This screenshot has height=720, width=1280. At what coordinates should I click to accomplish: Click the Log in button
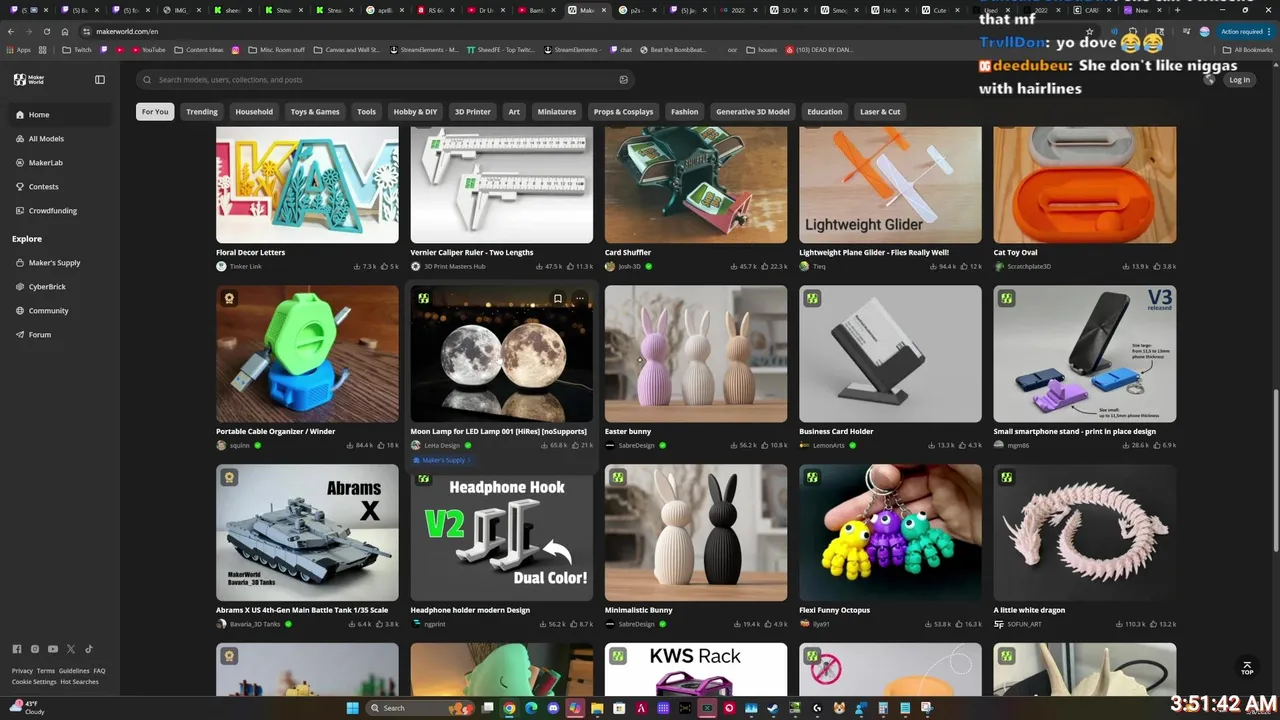pyautogui.click(x=1240, y=80)
